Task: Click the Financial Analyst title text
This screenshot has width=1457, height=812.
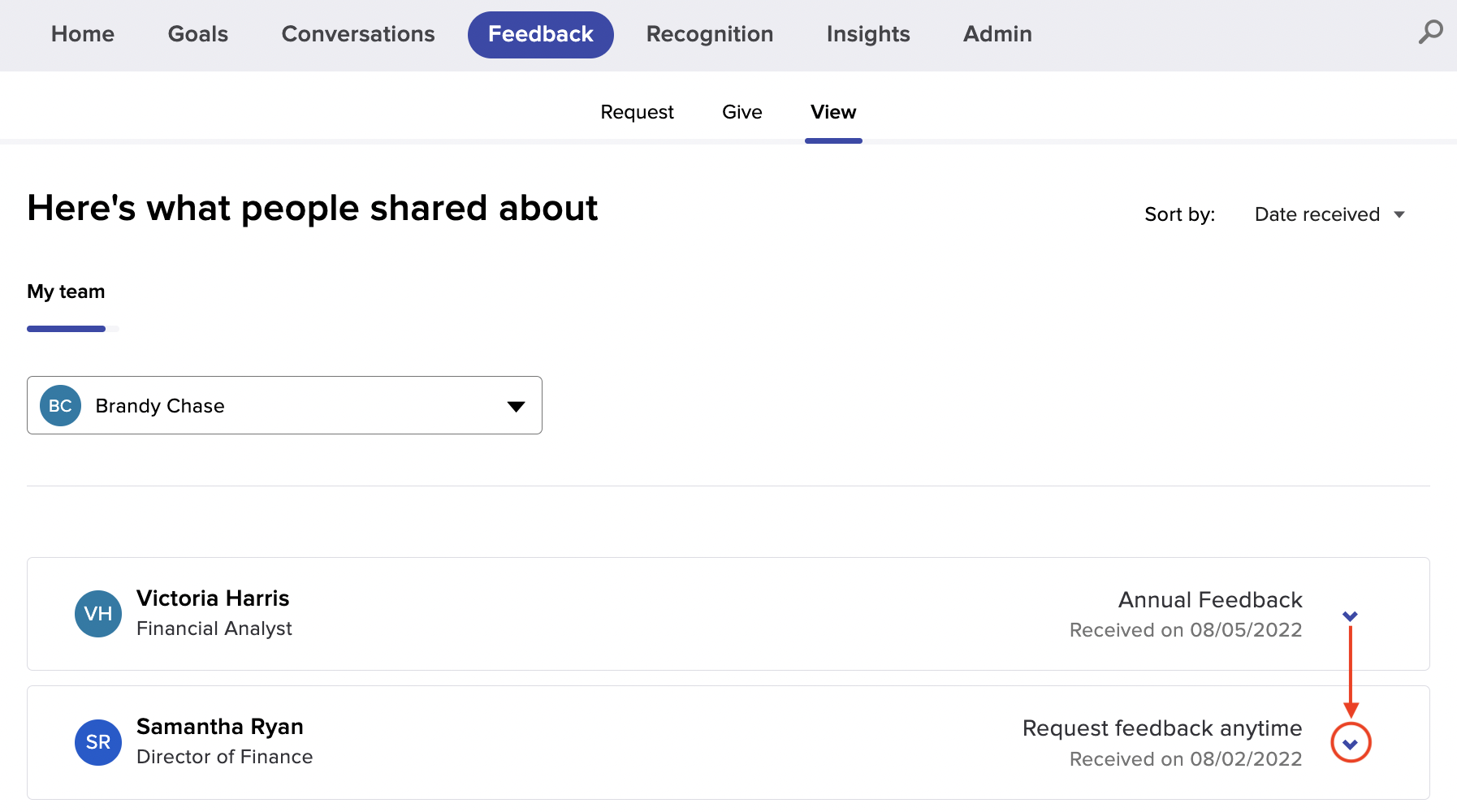Action: click(214, 628)
